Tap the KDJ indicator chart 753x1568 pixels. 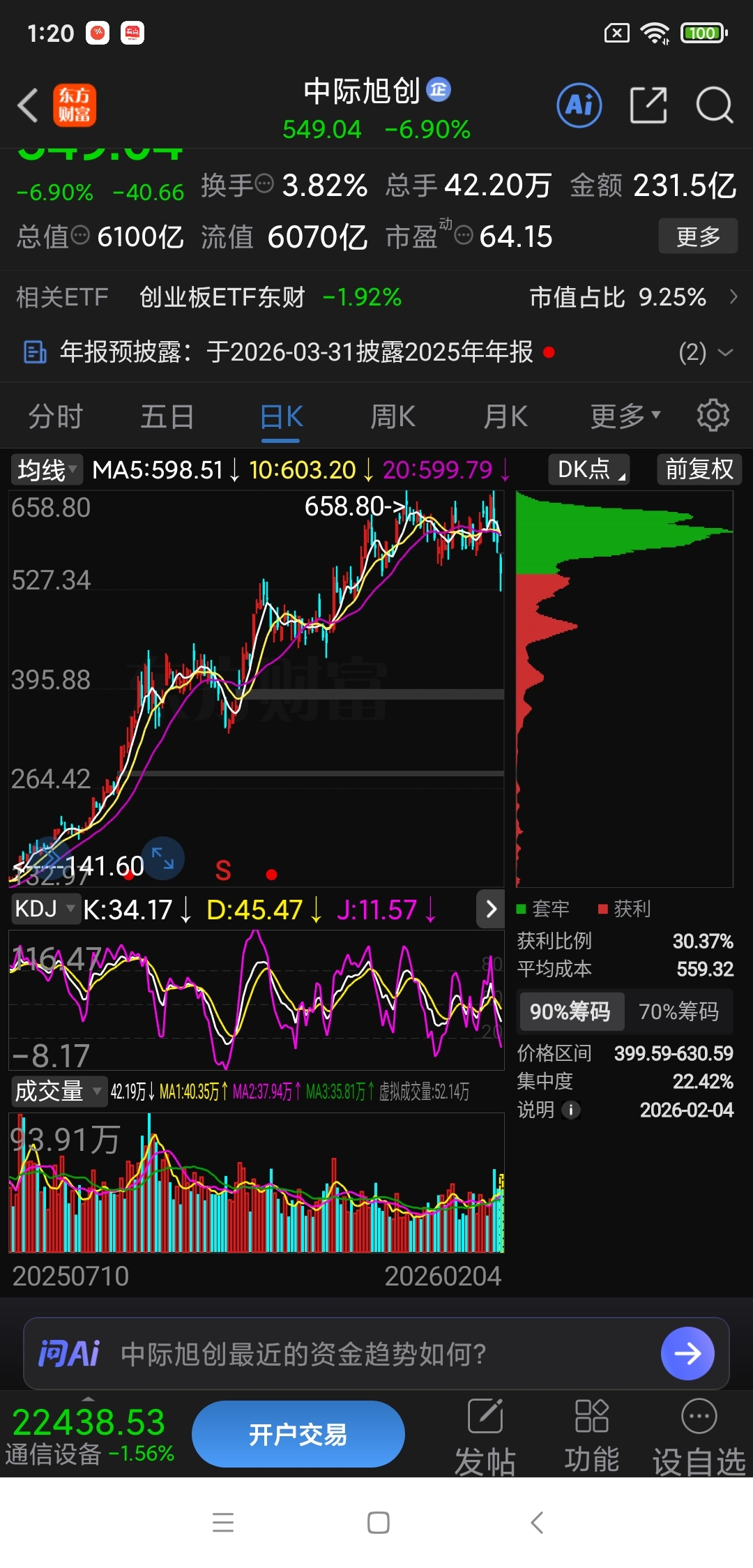[x=257, y=1000]
